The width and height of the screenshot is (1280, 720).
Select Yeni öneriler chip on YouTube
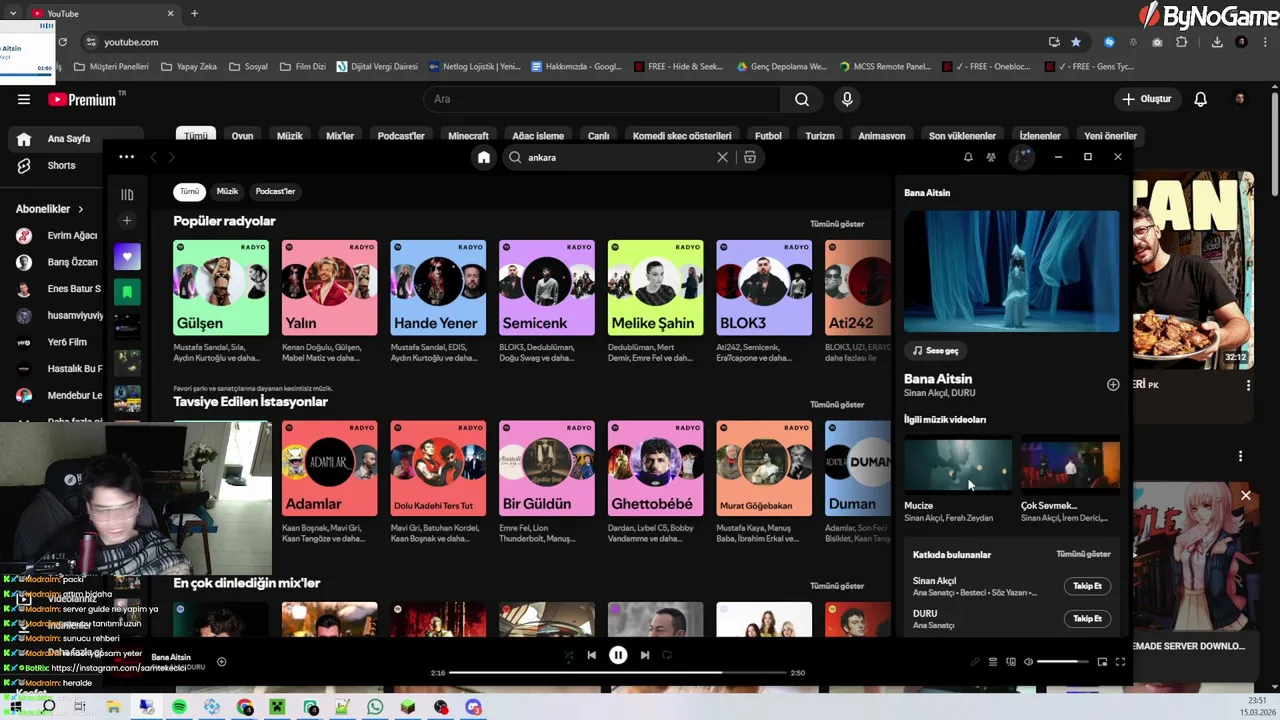pos(1110,136)
